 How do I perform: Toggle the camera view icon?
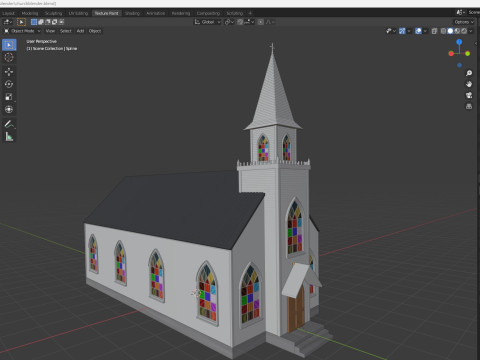click(x=469, y=95)
